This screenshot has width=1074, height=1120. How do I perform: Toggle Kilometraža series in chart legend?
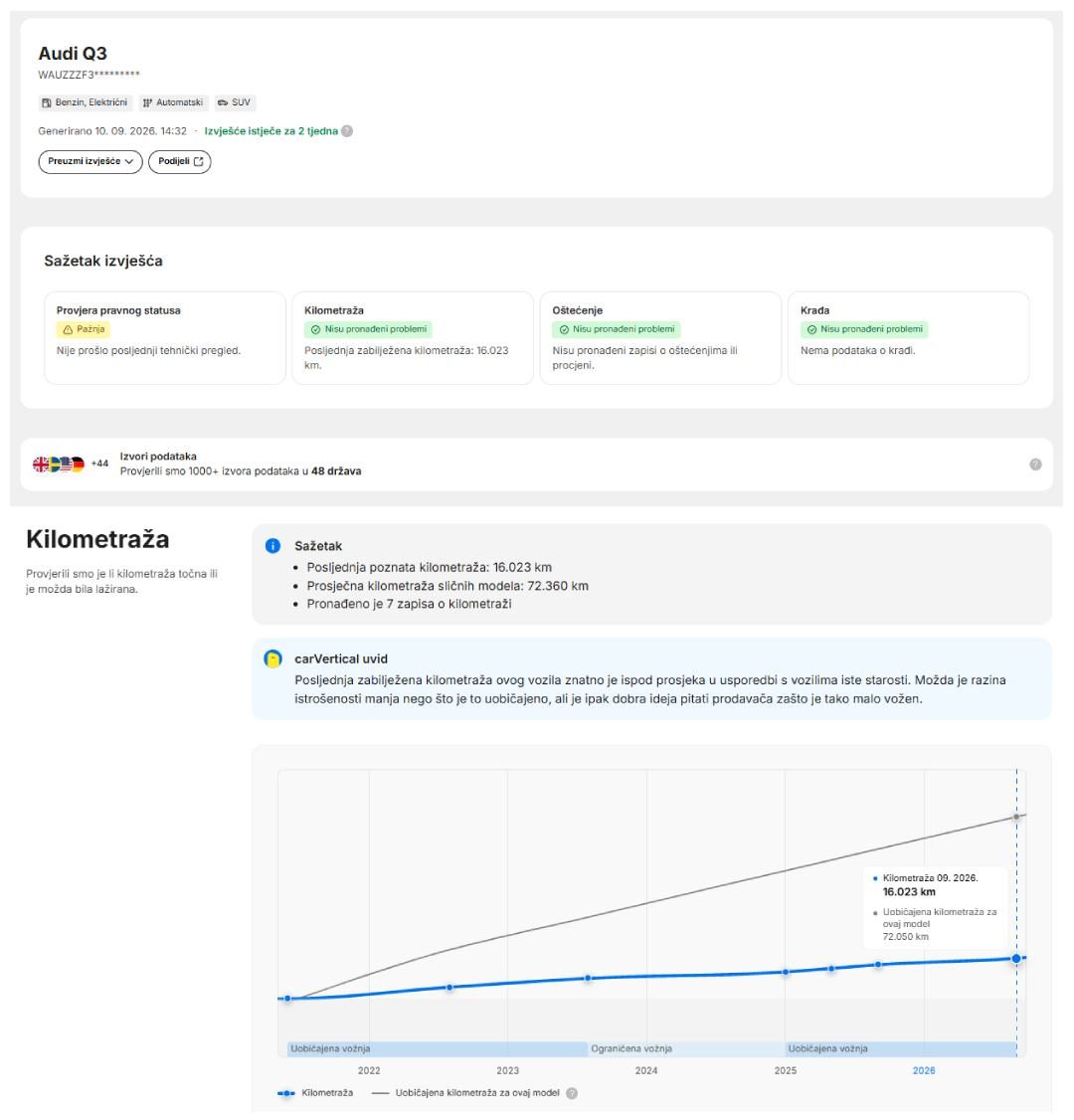point(315,1093)
